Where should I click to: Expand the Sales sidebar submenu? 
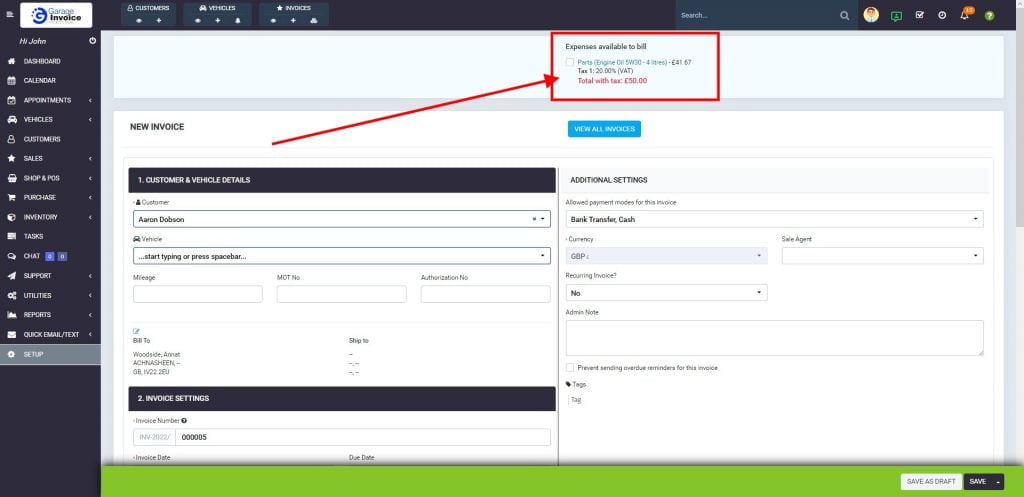pos(90,159)
